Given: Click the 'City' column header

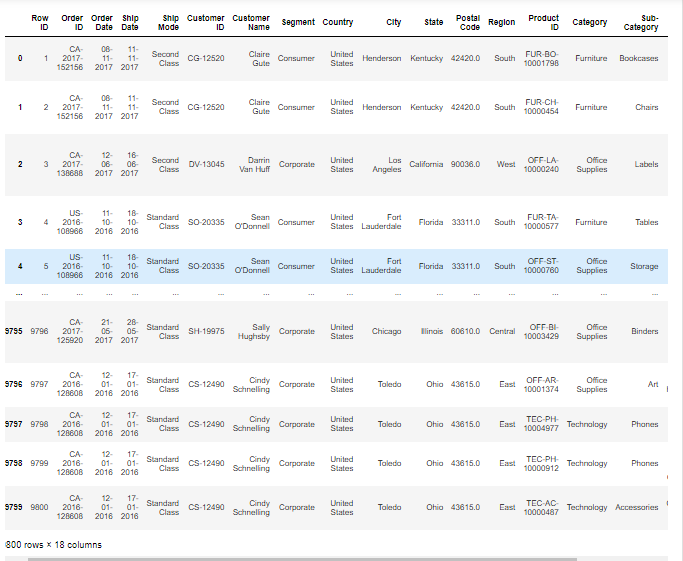Looking at the screenshot, I should [393, 22].
